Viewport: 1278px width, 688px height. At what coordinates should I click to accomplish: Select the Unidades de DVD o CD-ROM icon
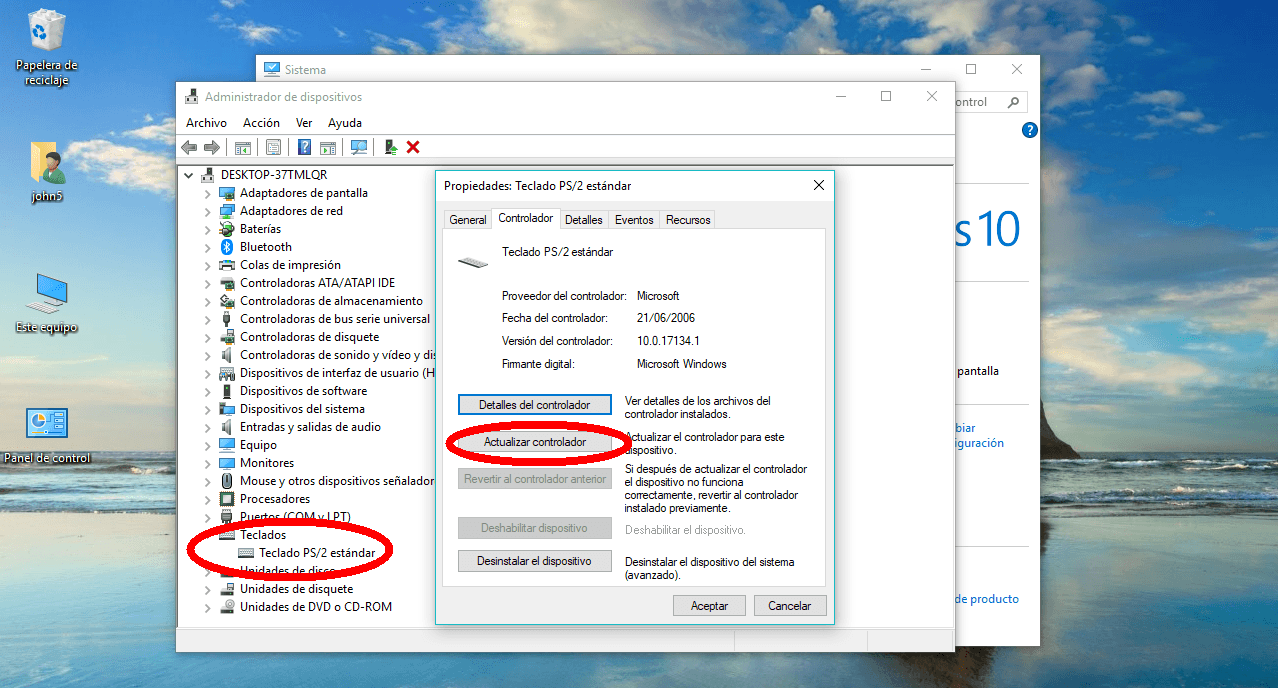[x=227, y=607]
